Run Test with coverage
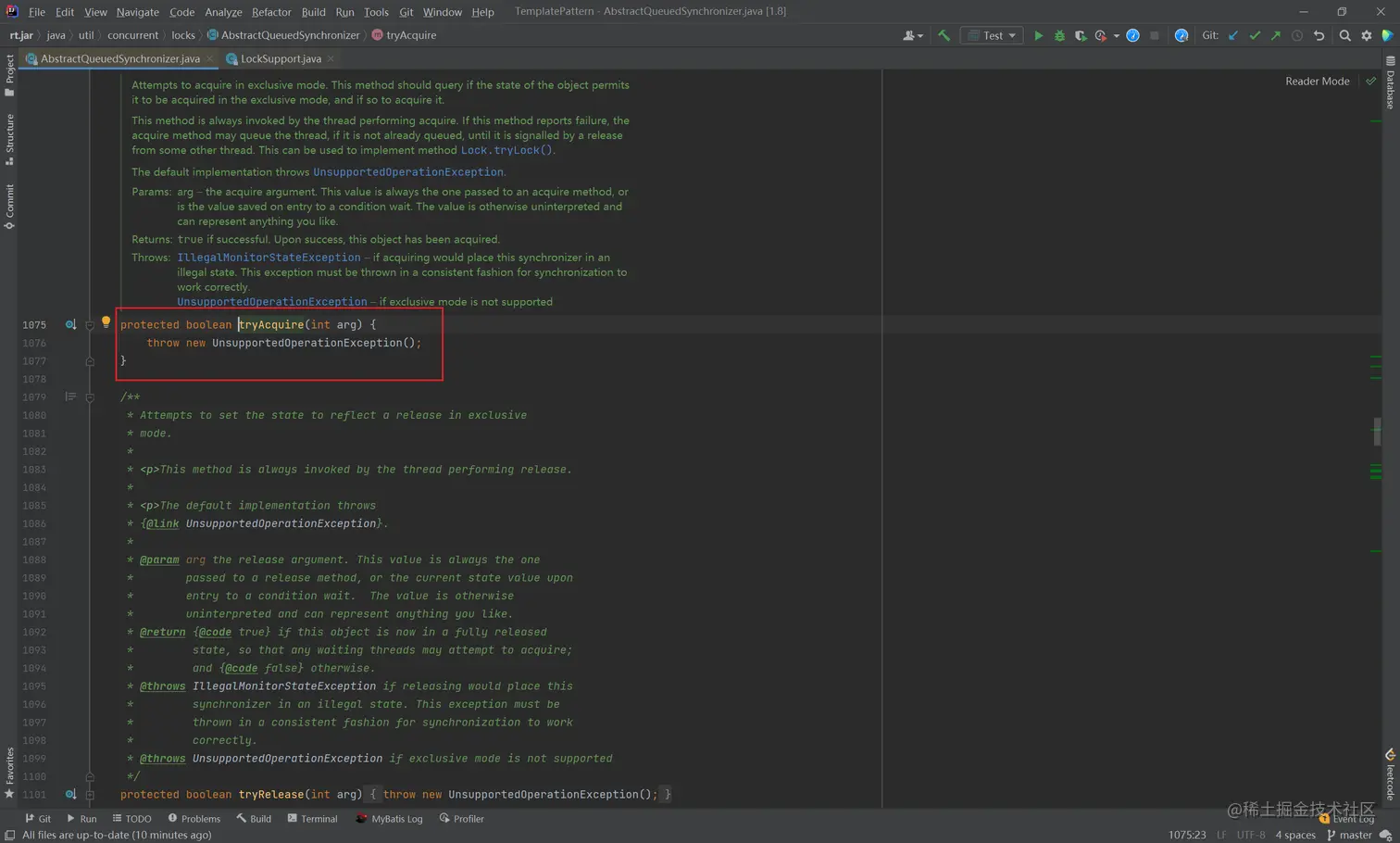 coord(1080,35)
